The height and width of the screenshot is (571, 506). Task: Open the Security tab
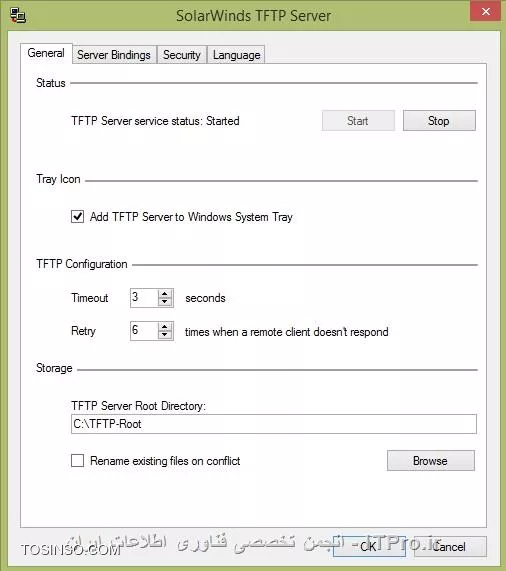182,55
